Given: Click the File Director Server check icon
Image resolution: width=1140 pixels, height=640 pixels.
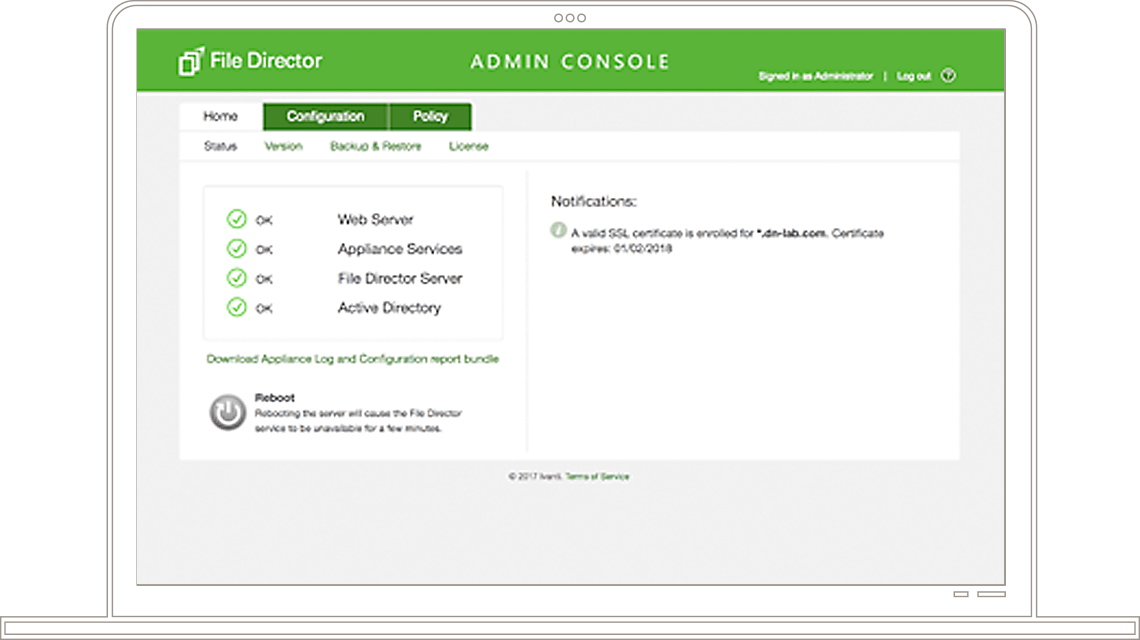Looking at the screenshot, I should (236, 278).
